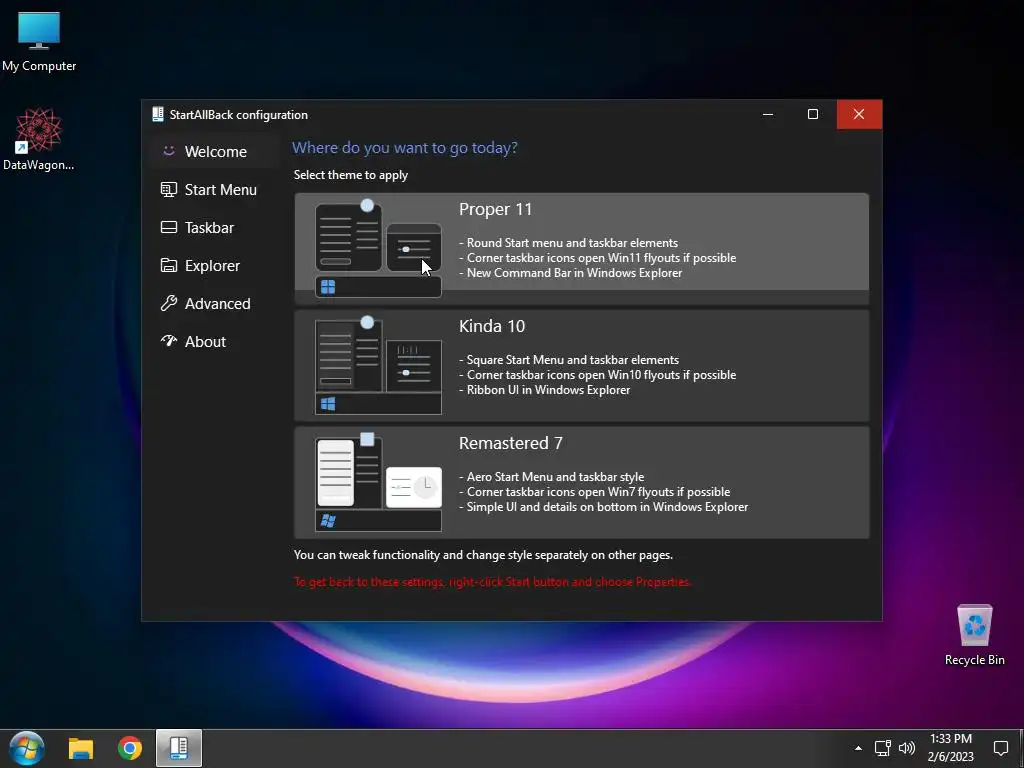Close the StartAllBack configuration window

click(859, 114)
